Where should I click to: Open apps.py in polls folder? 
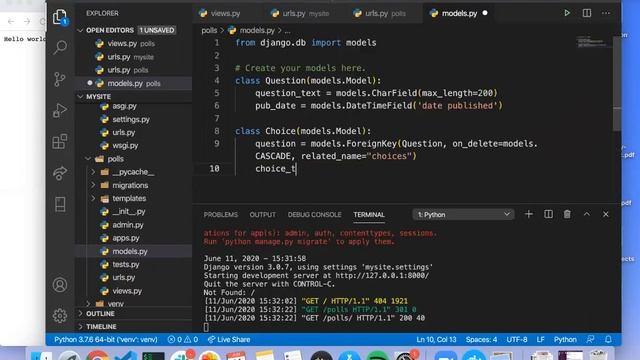(x=133, y=238)
